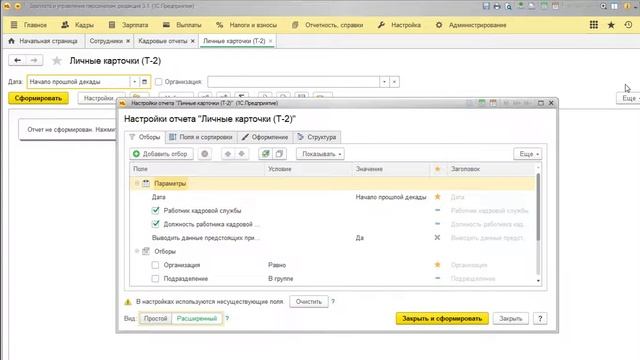Click the calendar icon in Дата field
This screenshot has height=360, width=640.
144,82
